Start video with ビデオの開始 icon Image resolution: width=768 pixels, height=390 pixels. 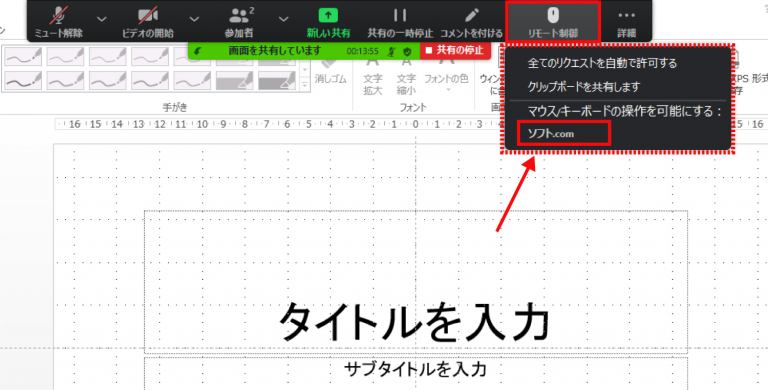[147, 22]
